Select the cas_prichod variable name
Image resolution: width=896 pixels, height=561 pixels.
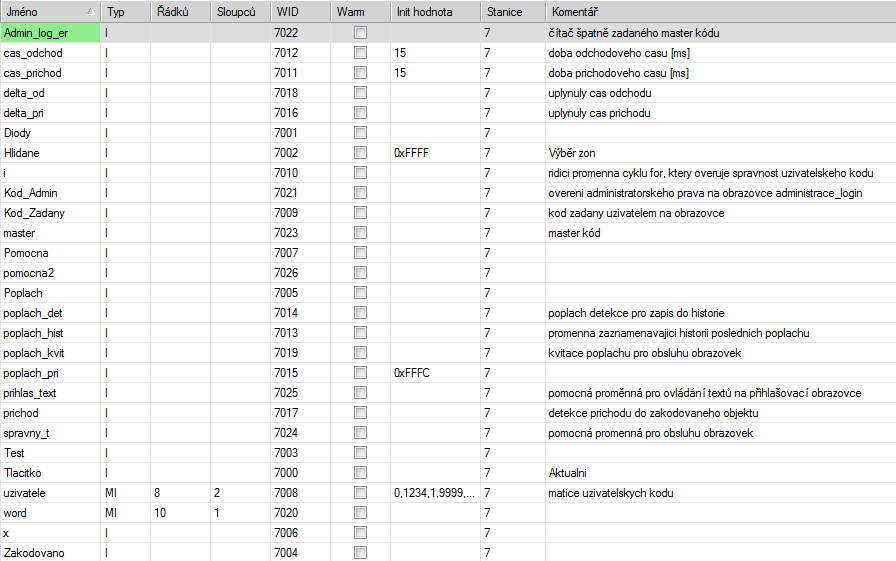33,73
